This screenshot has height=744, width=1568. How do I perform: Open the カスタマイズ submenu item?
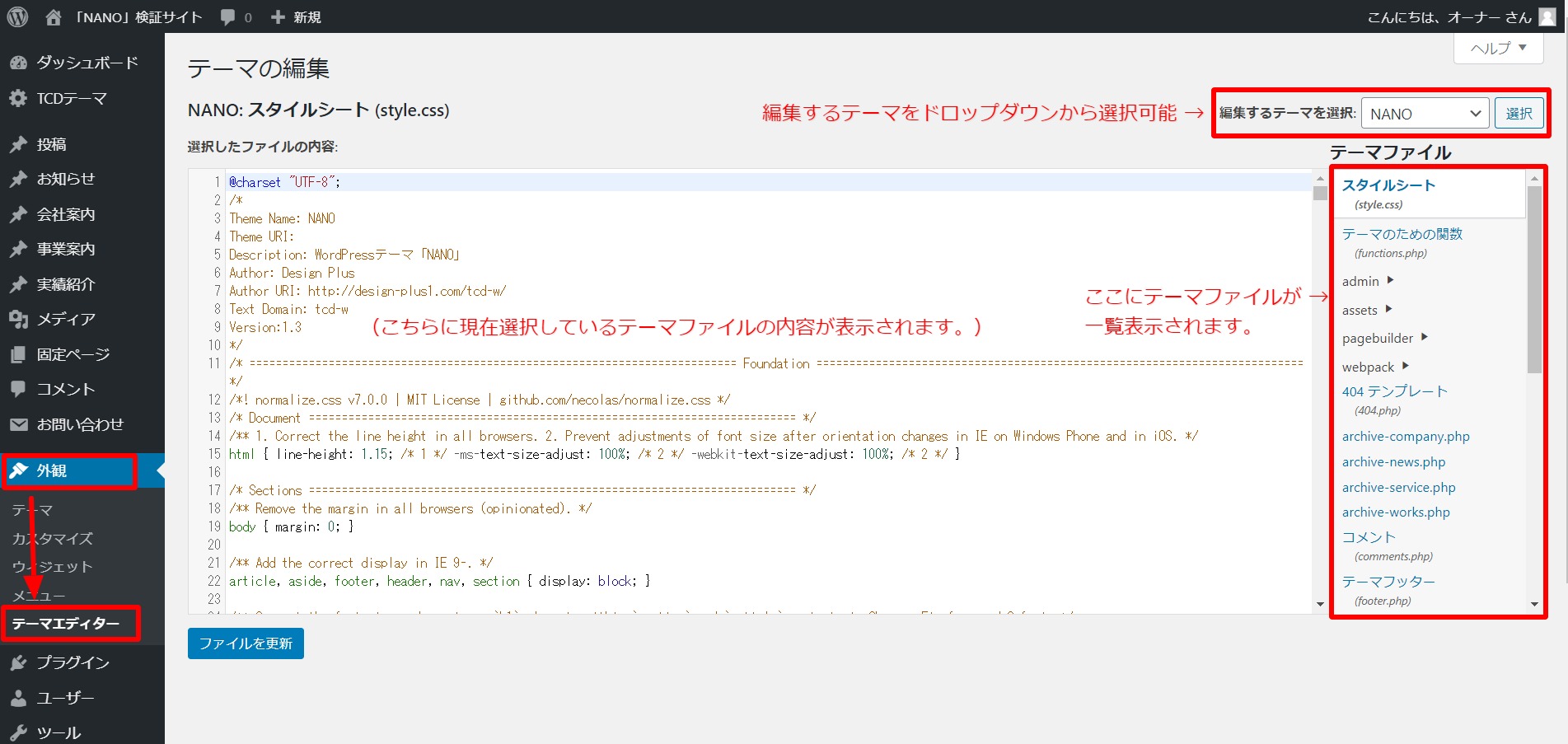click(x=53, y=538)
